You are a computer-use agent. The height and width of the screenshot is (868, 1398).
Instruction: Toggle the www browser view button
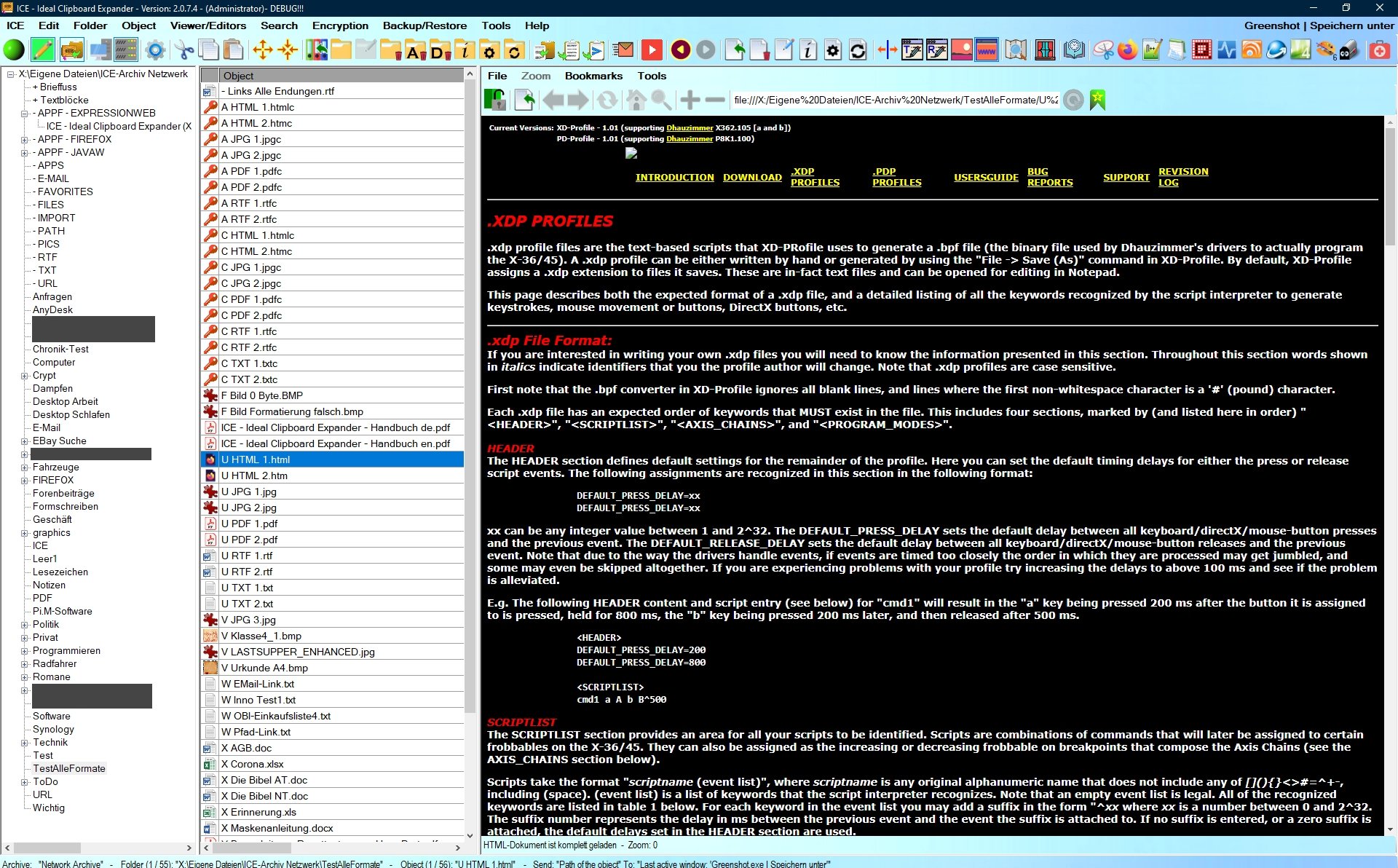pos(987,50)
